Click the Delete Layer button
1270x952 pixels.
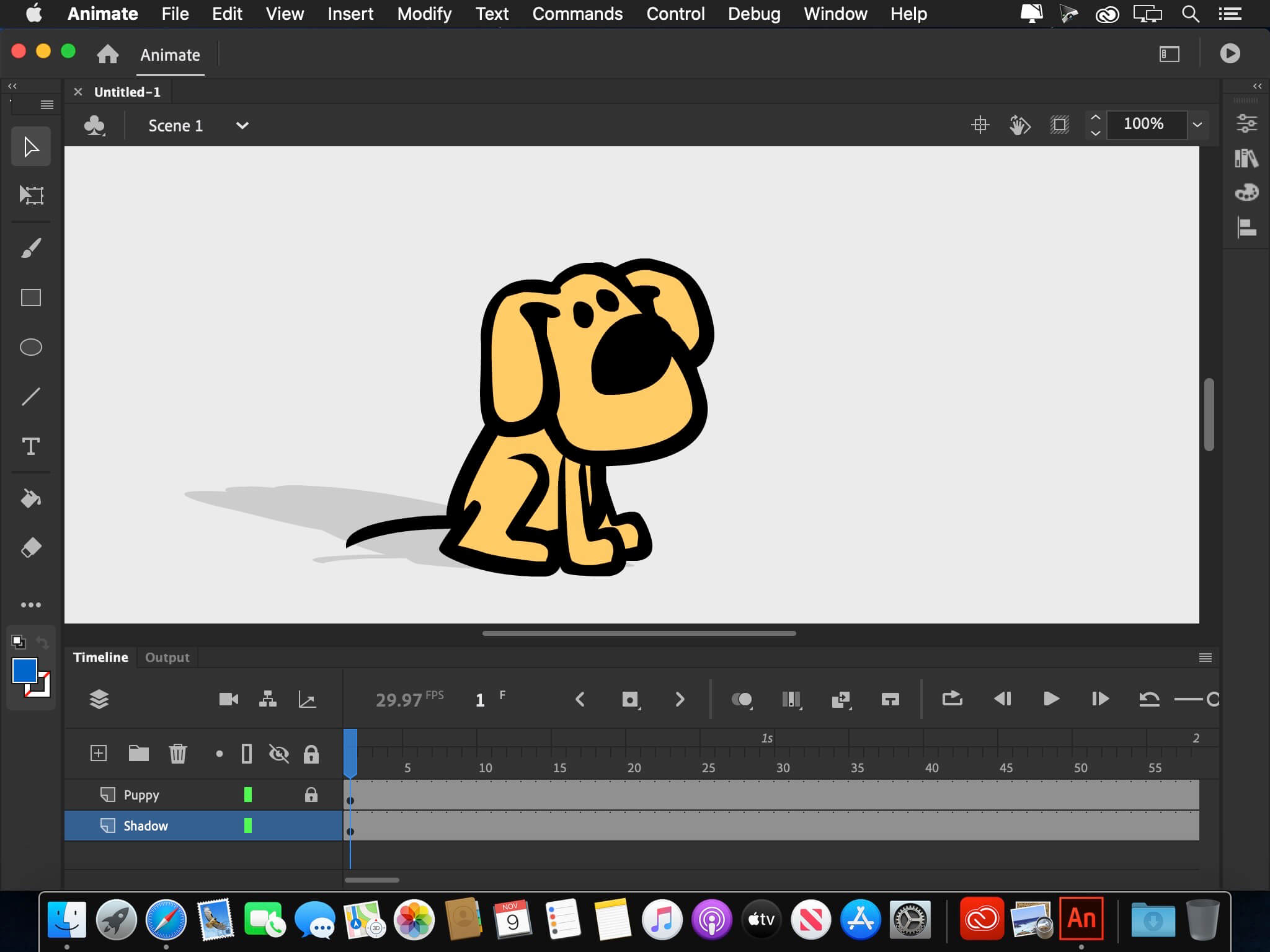178,753
